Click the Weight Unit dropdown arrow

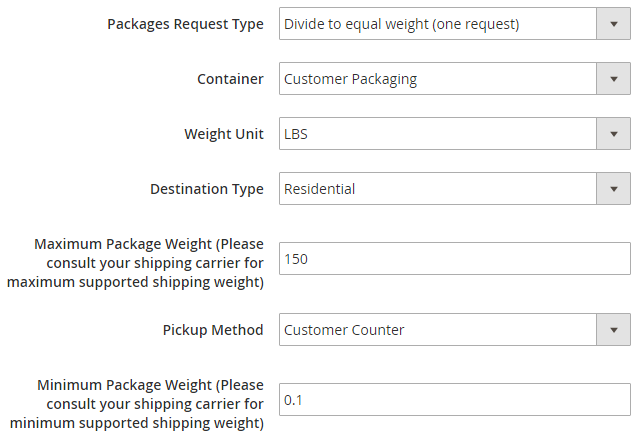click(612, 134)
